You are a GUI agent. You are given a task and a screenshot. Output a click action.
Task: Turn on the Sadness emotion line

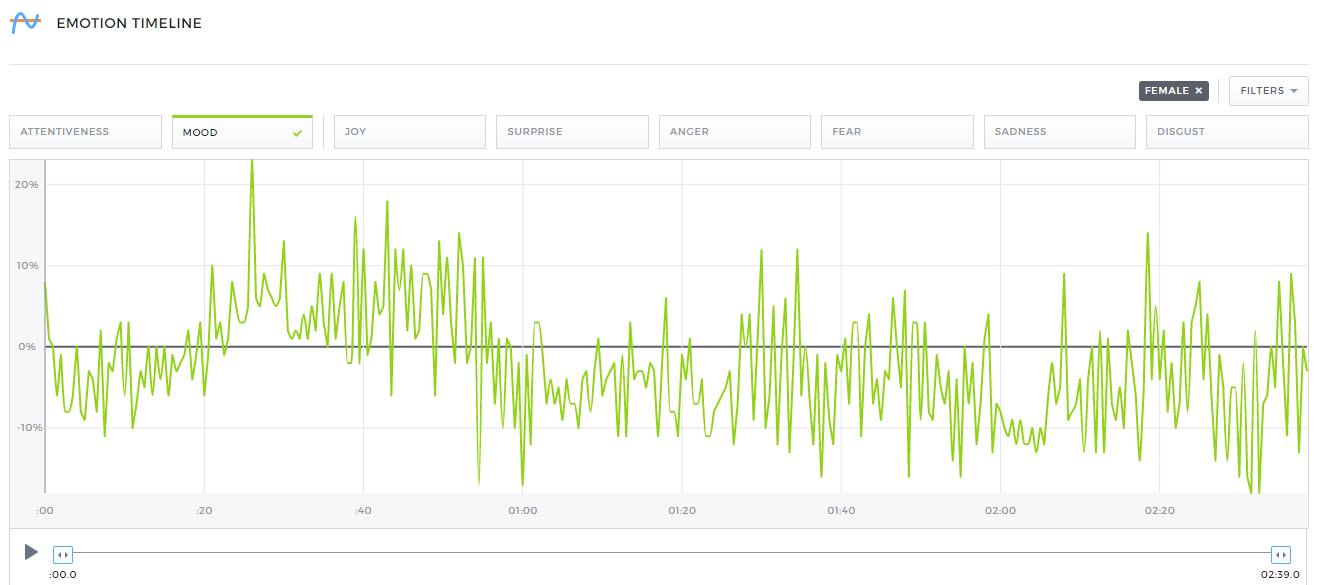[1059, 132]
